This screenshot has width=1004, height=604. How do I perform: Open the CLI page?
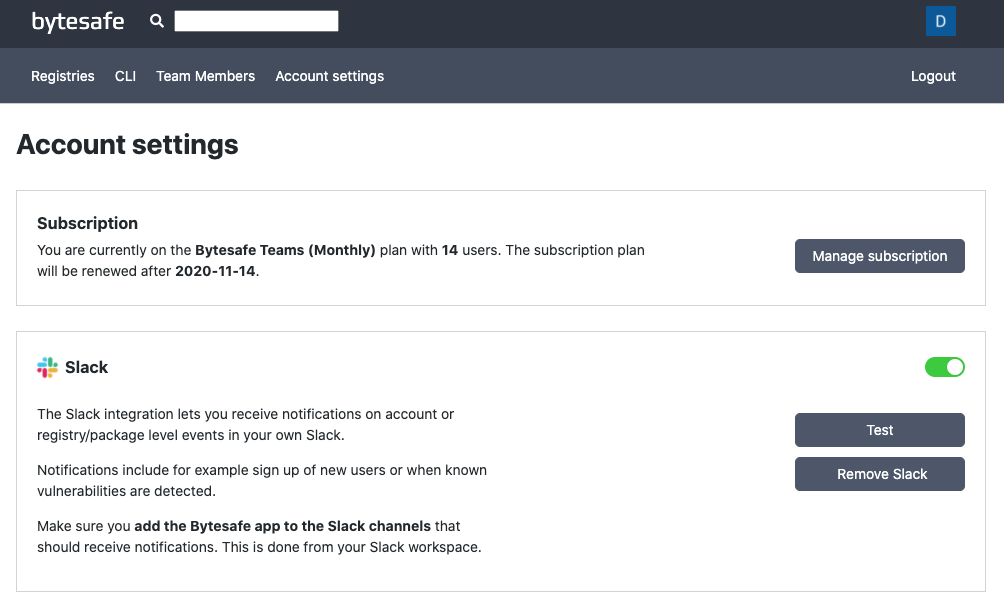126,76
